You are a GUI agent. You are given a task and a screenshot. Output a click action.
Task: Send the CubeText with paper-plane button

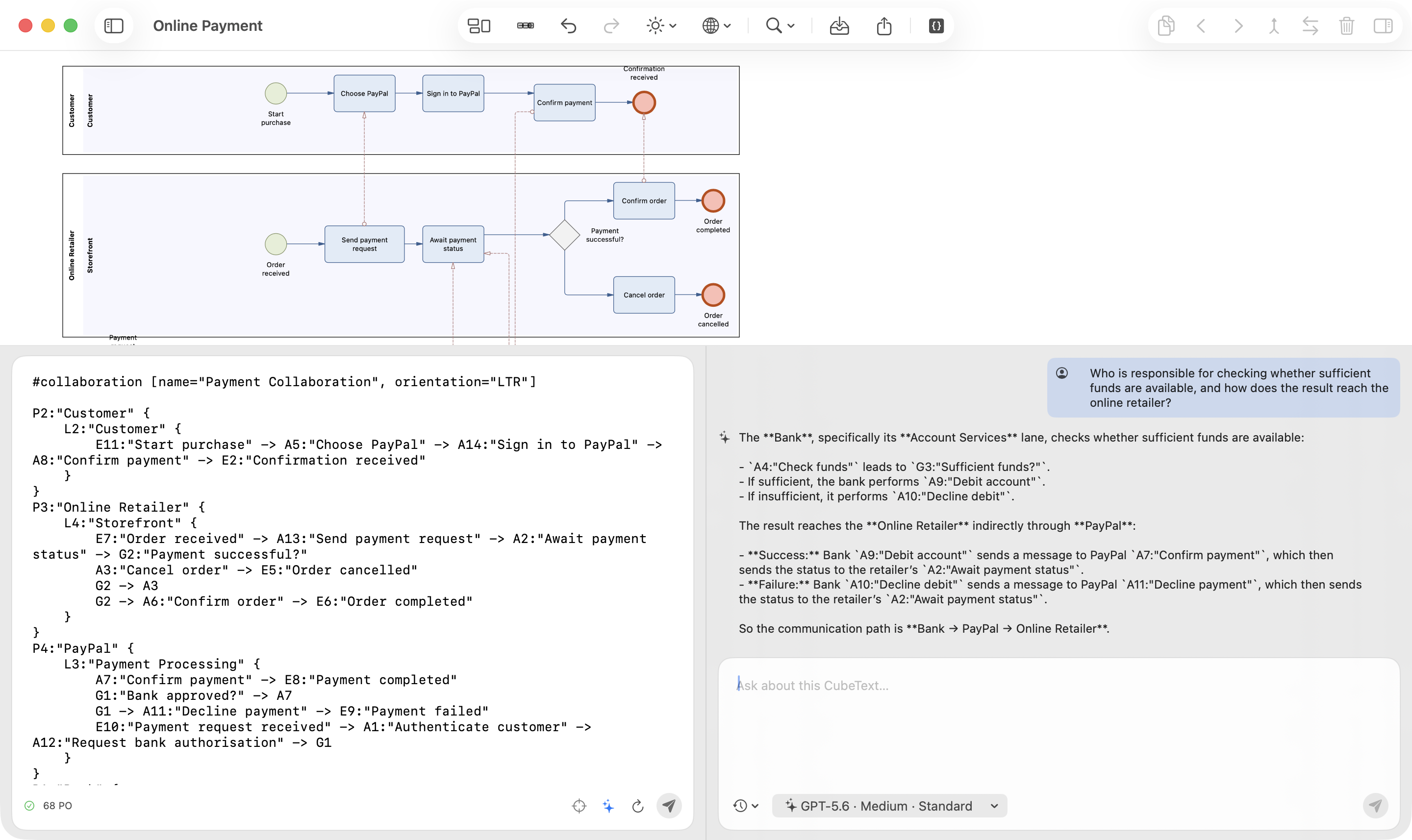pos(669,806)
